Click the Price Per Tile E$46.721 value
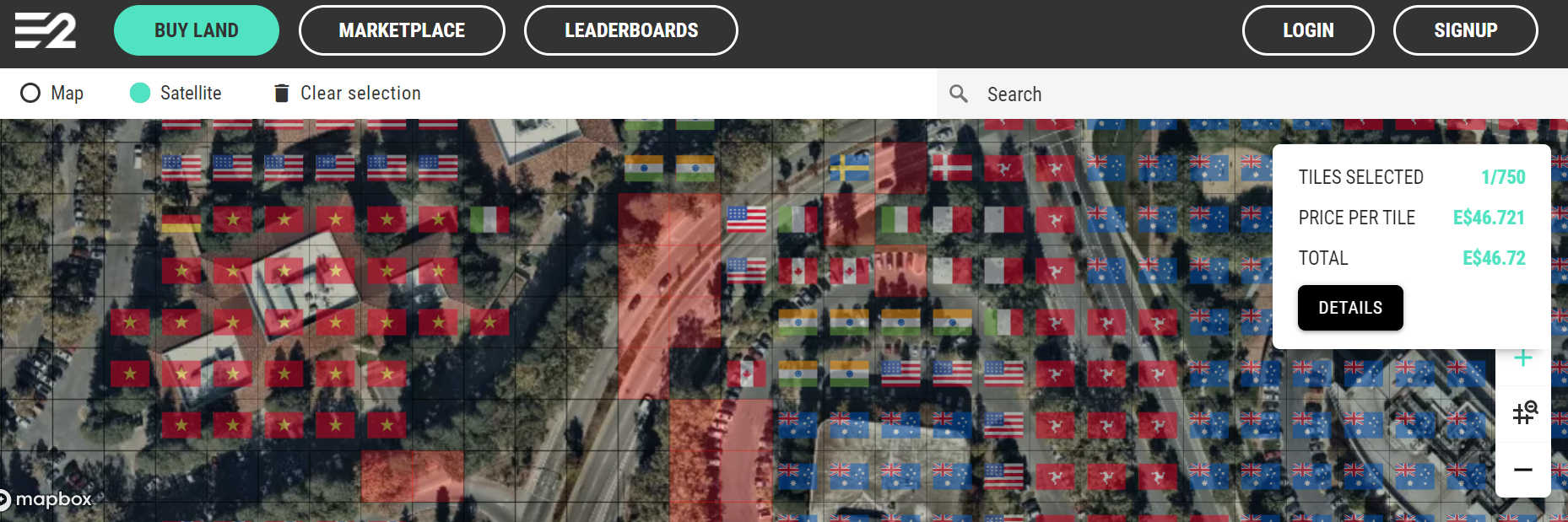1568x522 pixels. click(x=1489, y=218)
